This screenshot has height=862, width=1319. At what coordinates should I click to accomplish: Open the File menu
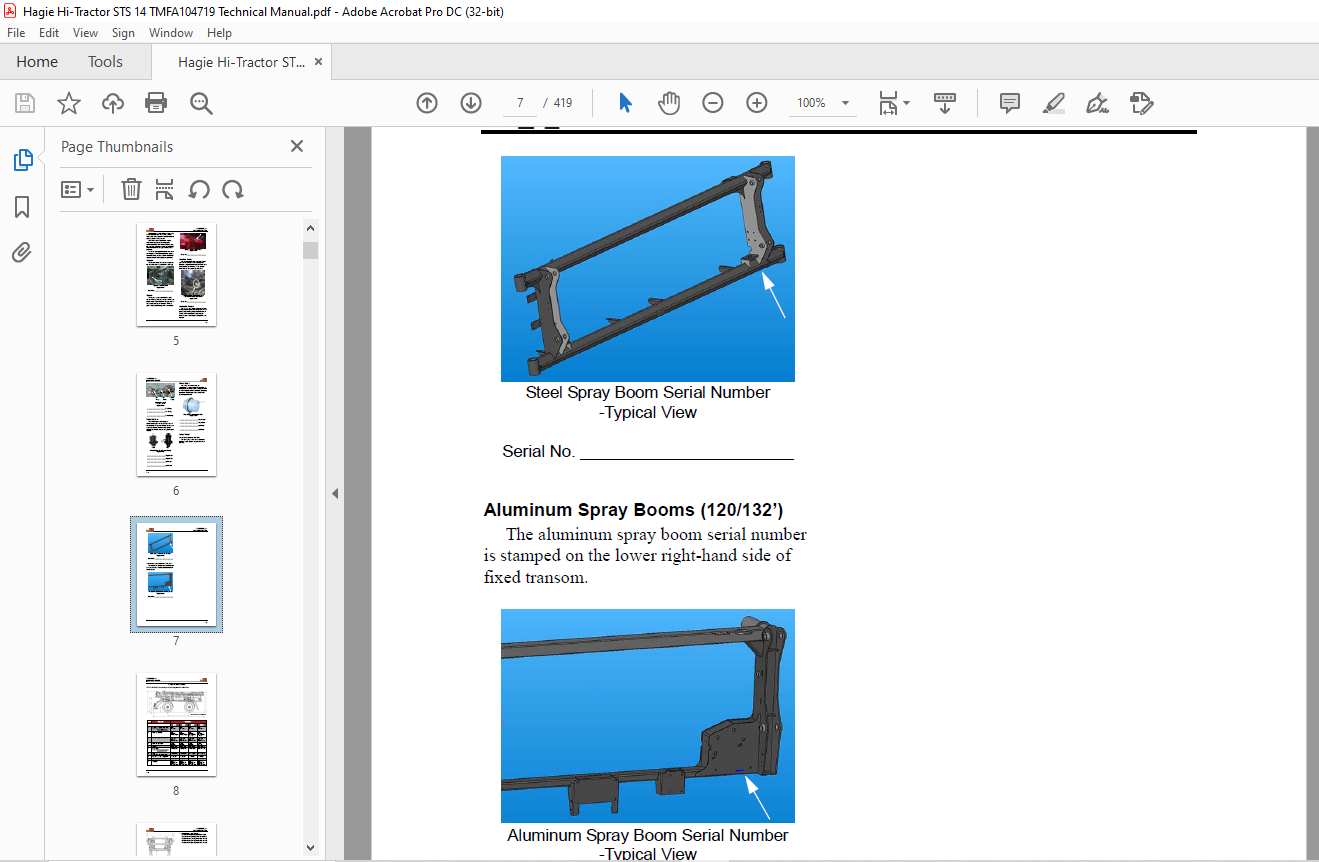pos(16,33)
